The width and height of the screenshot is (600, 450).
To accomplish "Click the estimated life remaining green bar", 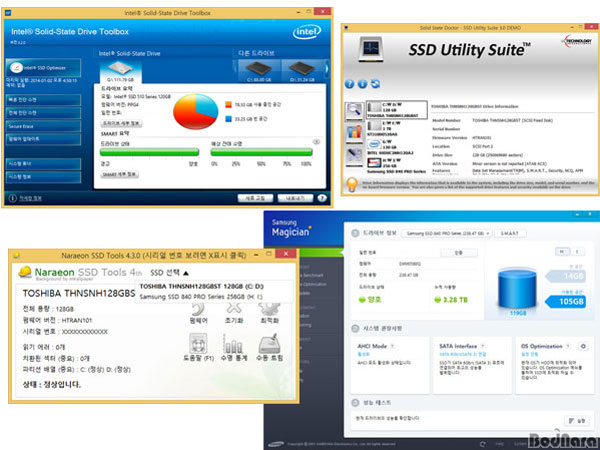I will (261, 152).
